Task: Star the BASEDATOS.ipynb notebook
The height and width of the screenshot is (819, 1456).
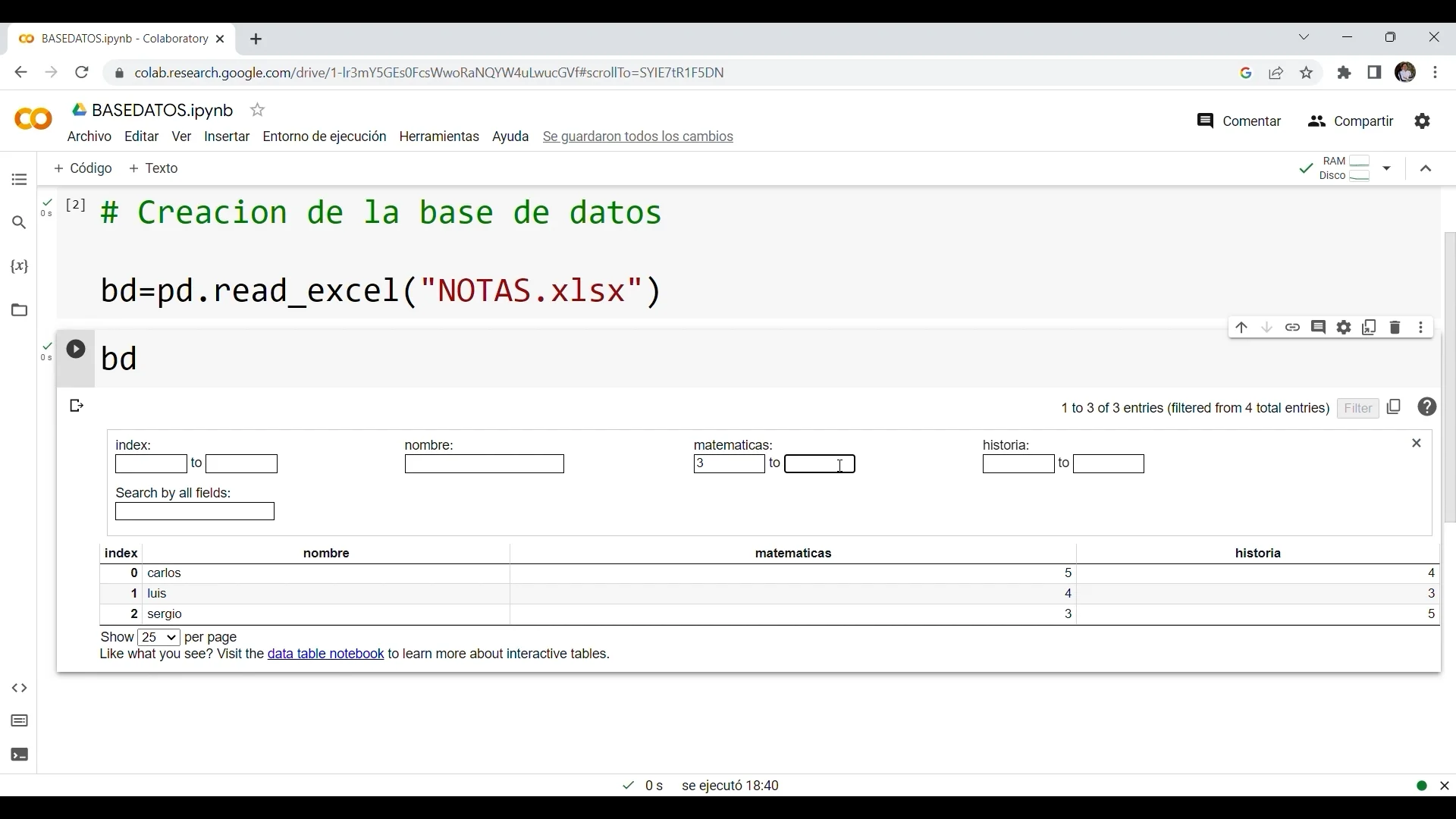Action: pyautogui.click(x=258, y=111)
